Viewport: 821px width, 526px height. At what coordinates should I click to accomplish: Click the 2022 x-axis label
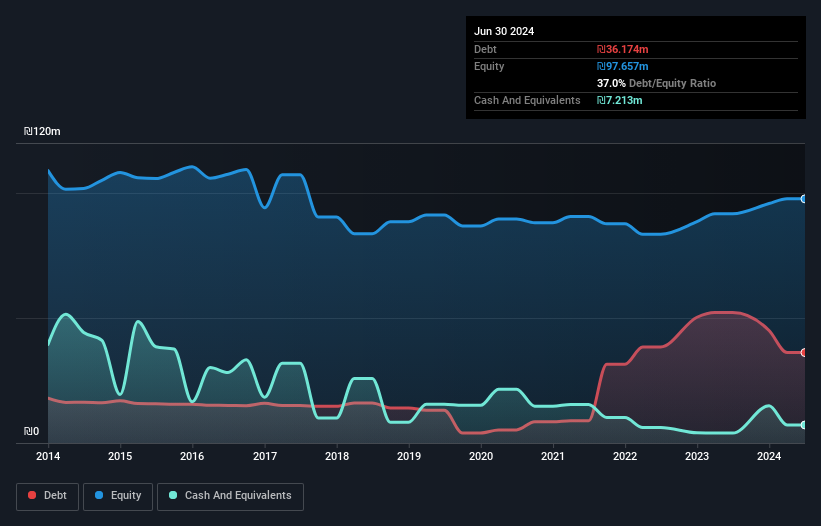pyautogui.click(x=625, y=456)
